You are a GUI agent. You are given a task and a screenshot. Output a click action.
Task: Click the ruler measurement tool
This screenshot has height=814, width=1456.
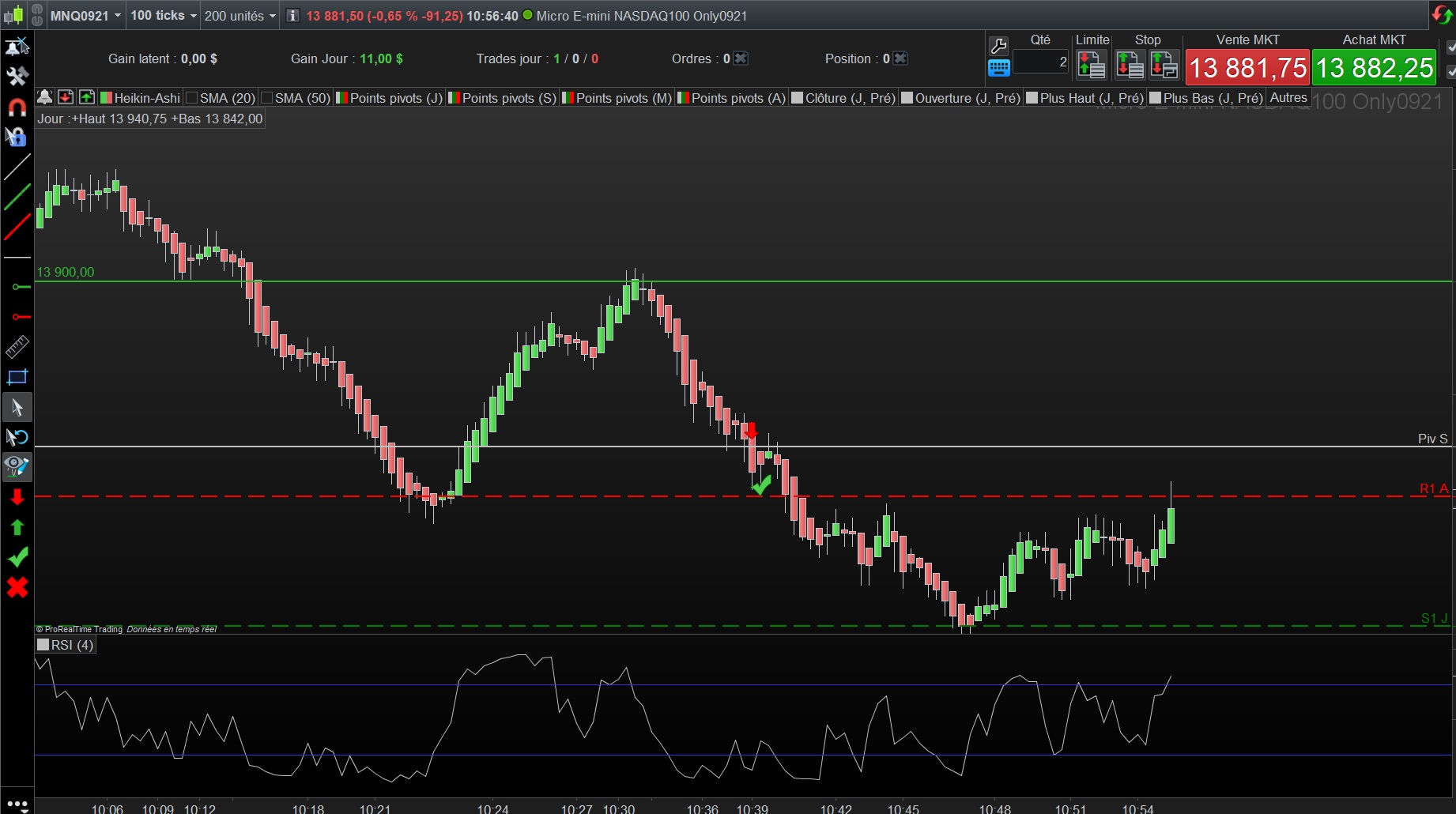(x=17, y=346)
